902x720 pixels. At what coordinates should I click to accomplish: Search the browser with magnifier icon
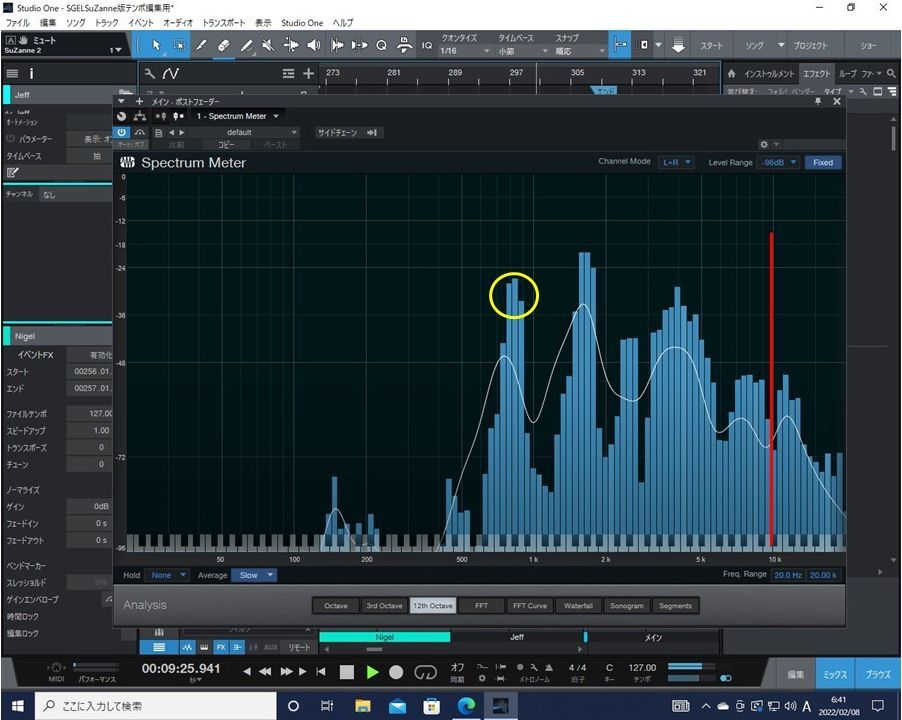[x=891, y=73]
